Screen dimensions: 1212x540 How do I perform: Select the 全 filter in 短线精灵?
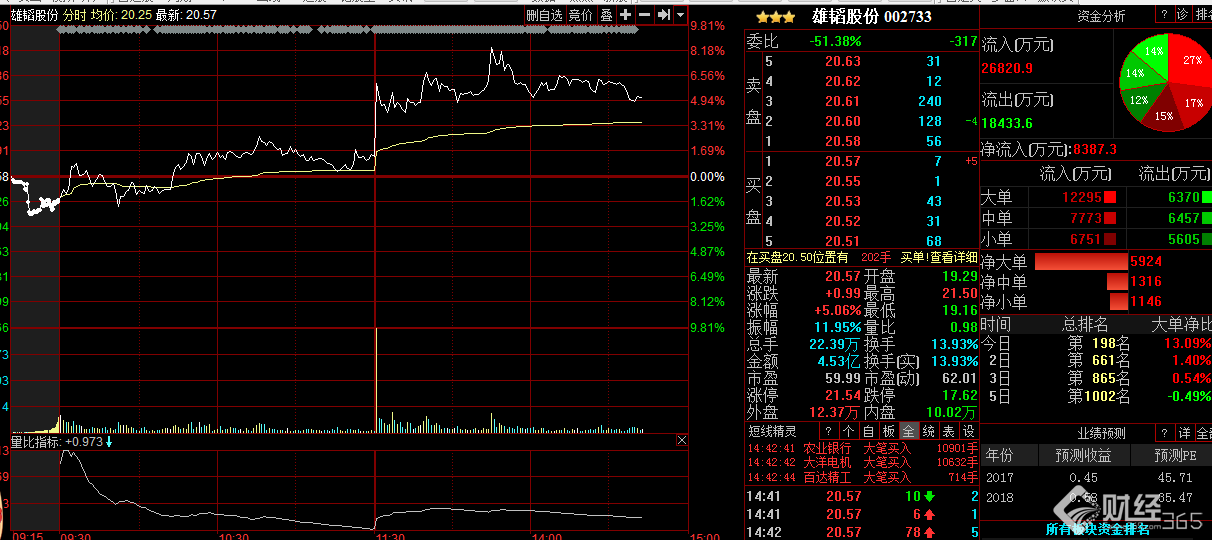click(908, 431)
